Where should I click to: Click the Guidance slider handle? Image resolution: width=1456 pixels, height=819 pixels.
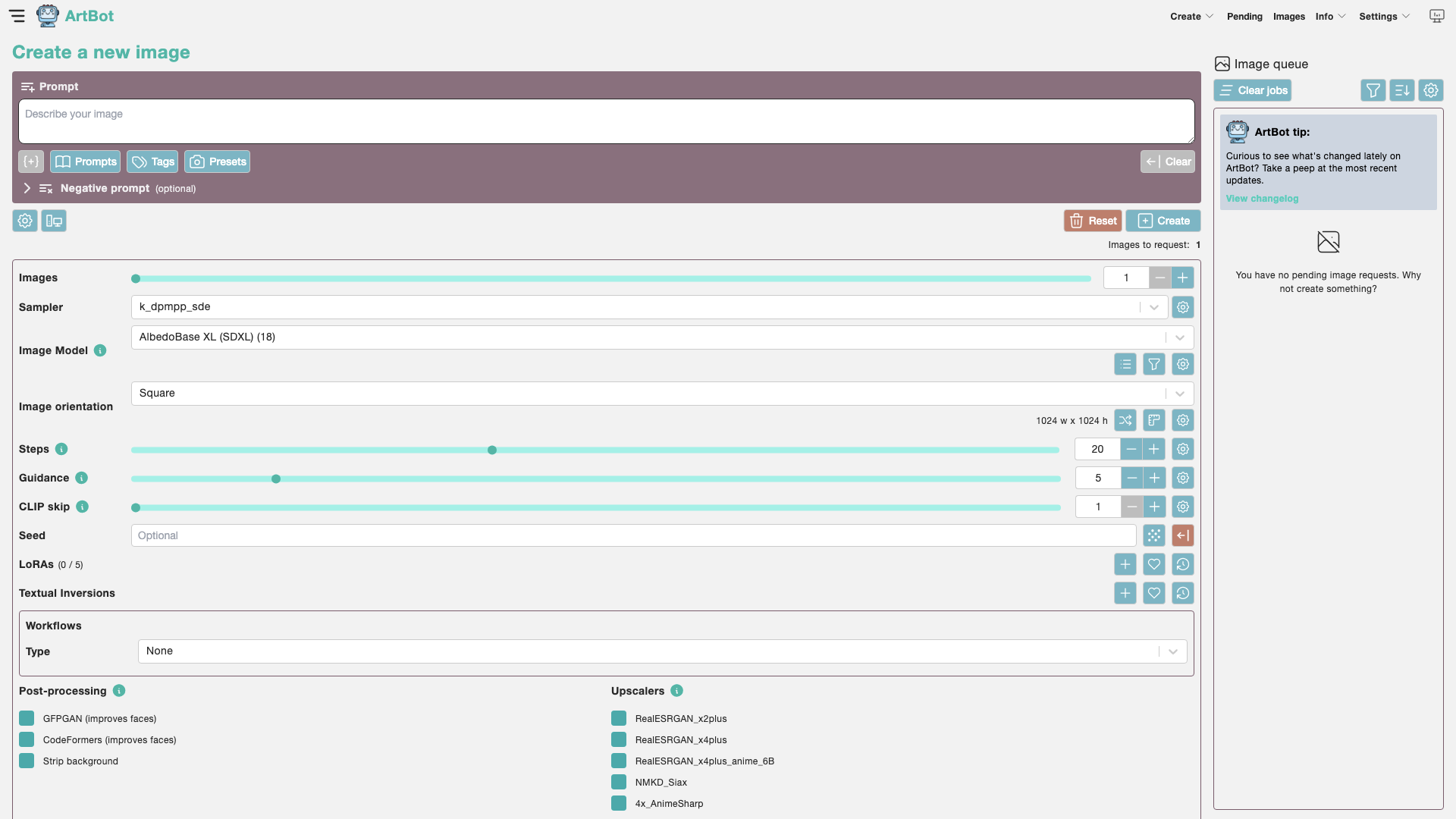276,479
